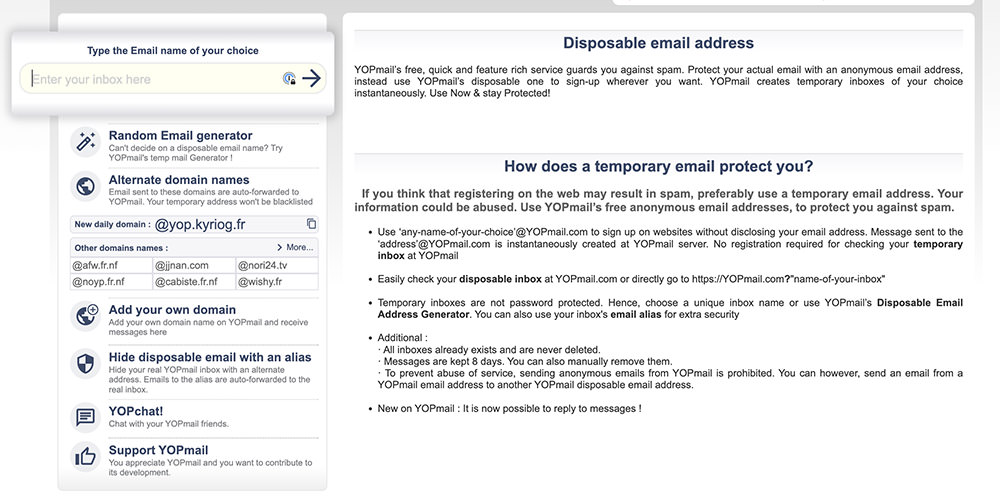Click the bold 'email alias' text
Viewport: 1000px width, 501px height.
pos(636,314)
